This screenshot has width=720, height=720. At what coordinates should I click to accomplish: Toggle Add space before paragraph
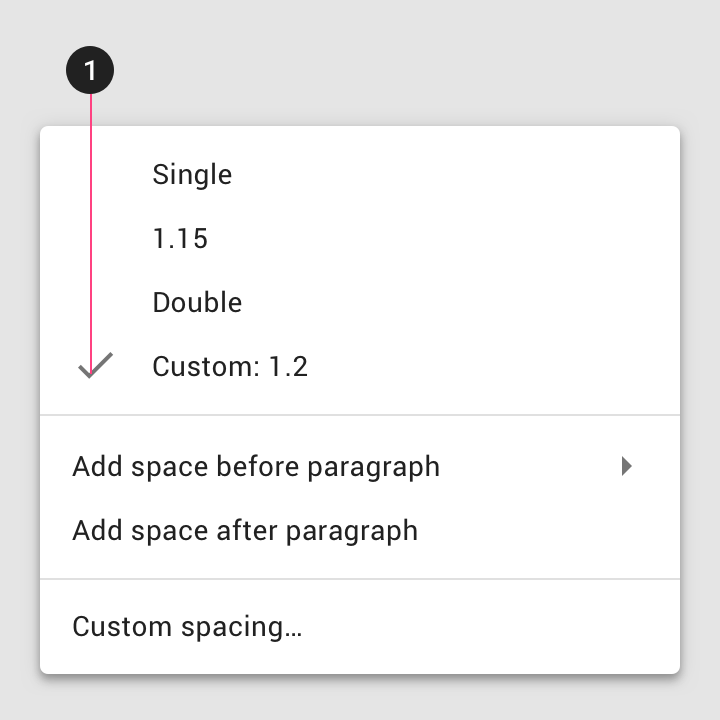pyautogui.click(x=256, y=467)
